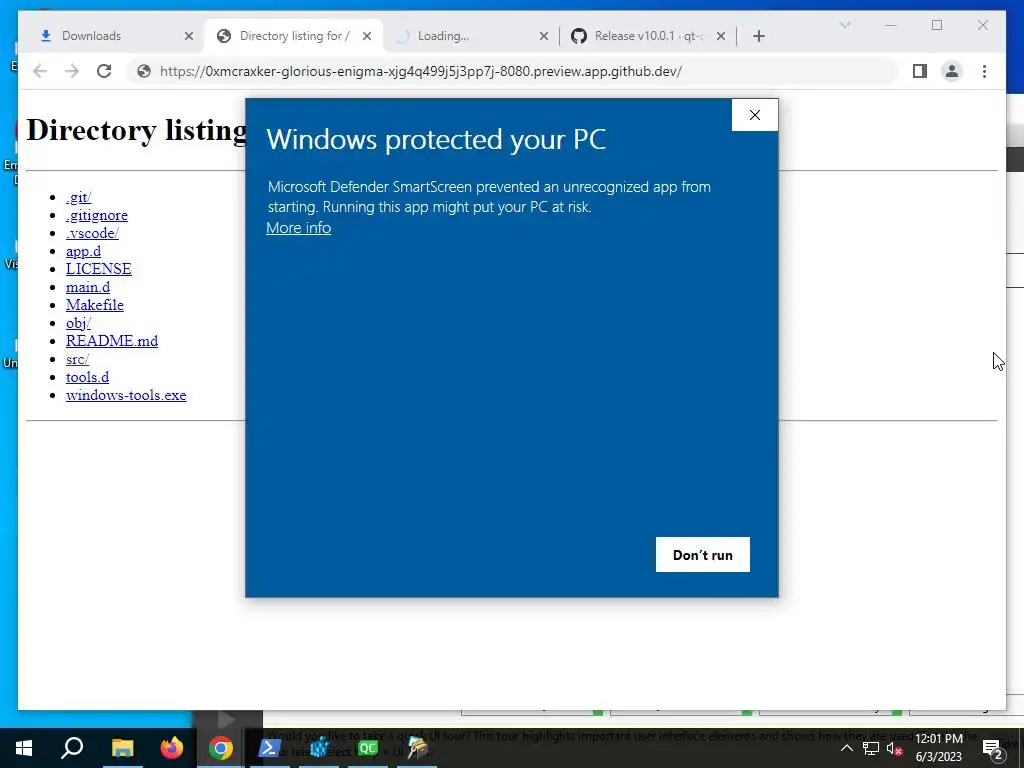Go forward in Chrome
This screenshot has width=1024, height=768.
click(x=72, y=71)
